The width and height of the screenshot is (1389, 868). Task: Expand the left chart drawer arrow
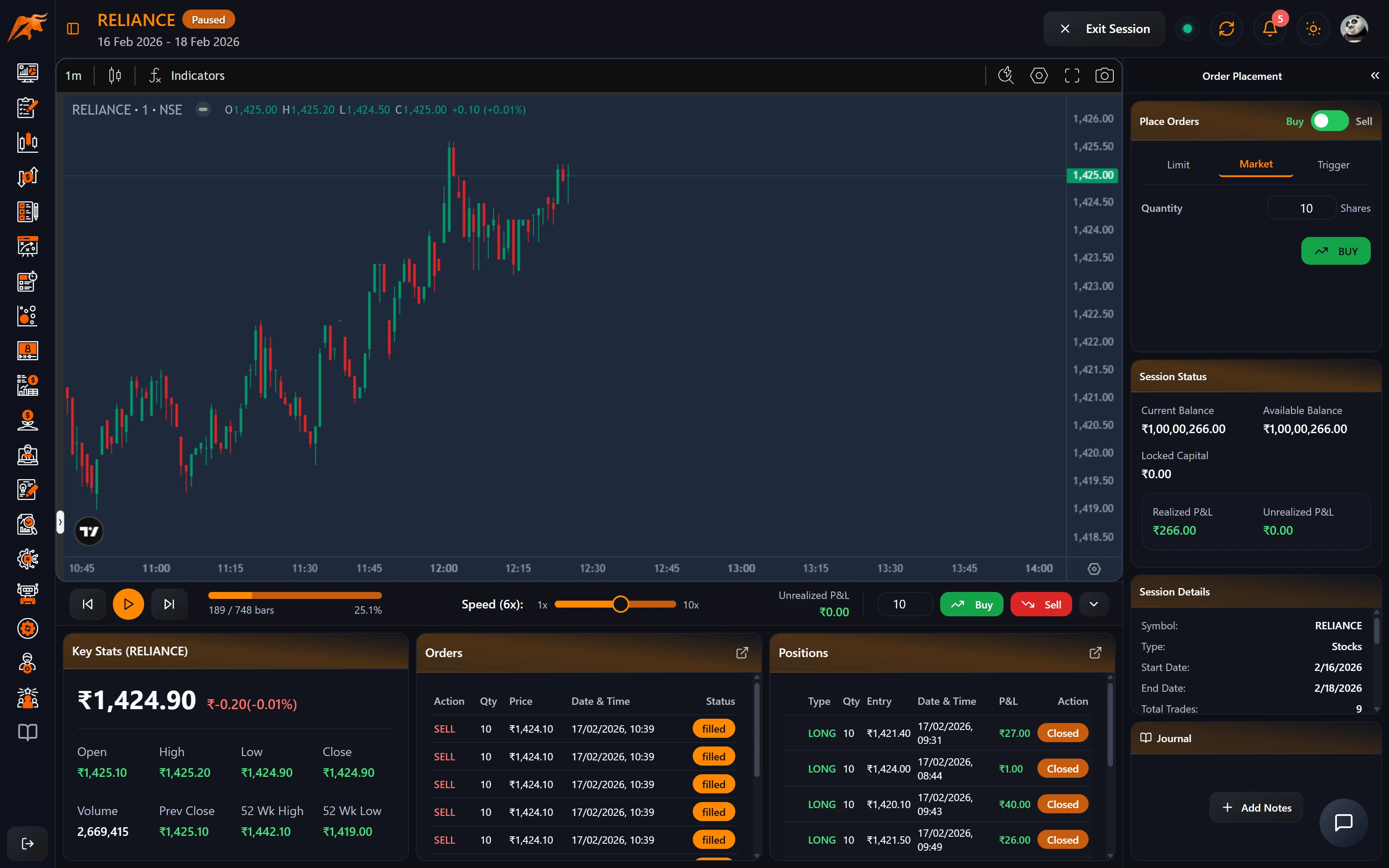tap(60, 522)
